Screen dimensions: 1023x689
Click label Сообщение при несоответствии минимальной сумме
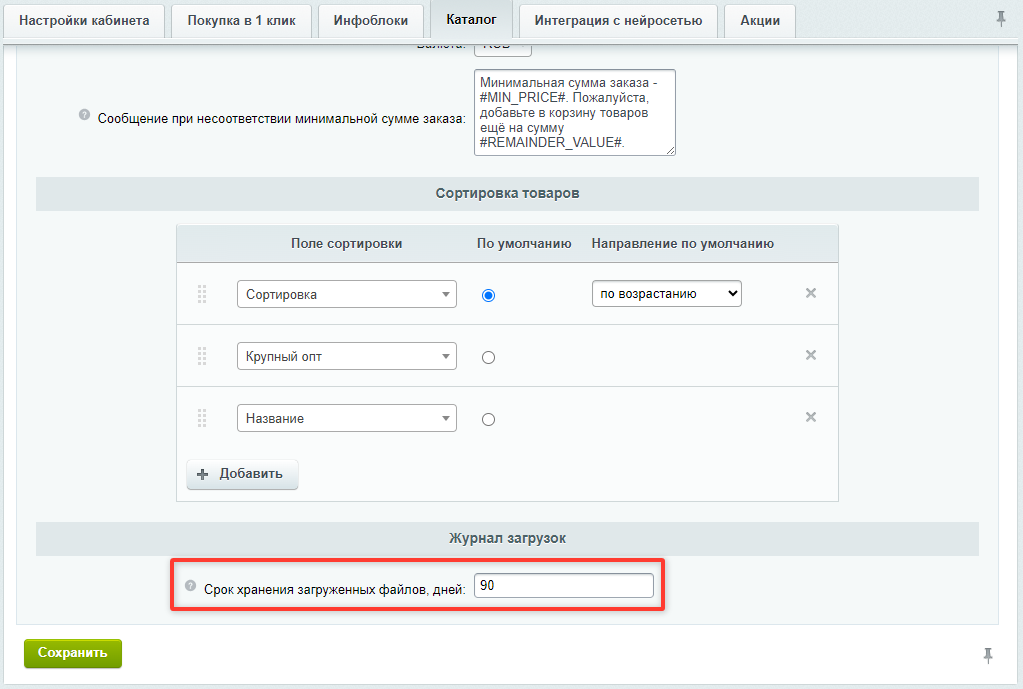coord(282,119)
